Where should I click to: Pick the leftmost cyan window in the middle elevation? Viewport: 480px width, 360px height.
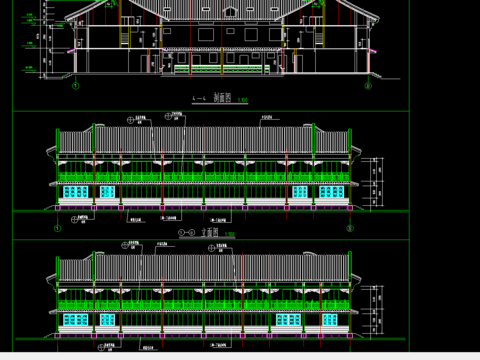[76, 192]
